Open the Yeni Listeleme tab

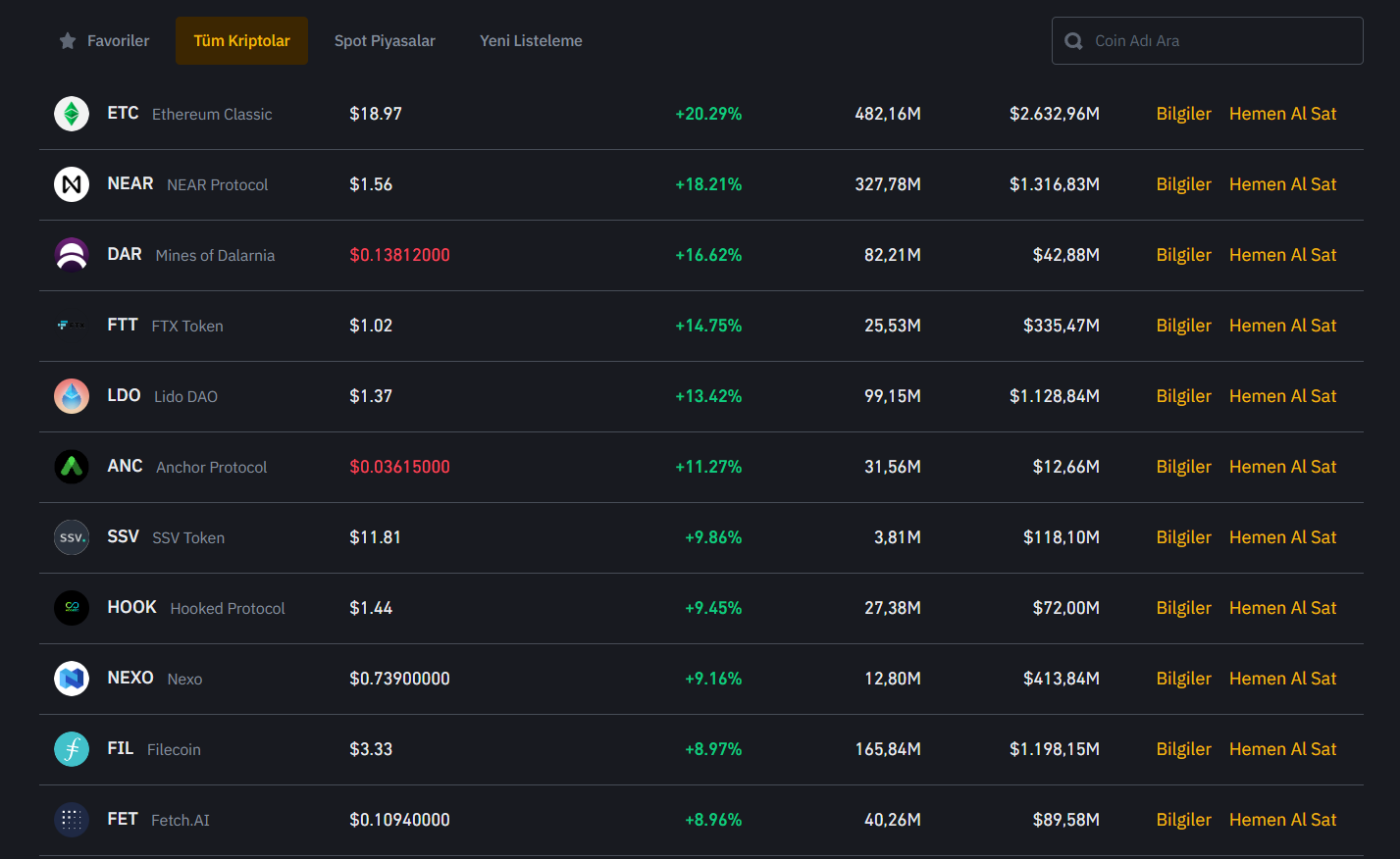(531, 41)
